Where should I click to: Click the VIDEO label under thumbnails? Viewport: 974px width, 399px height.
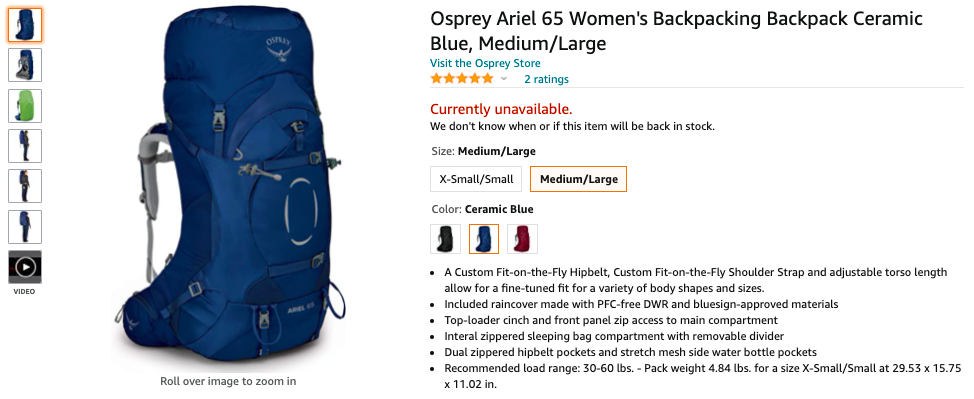tap(25, 291)
